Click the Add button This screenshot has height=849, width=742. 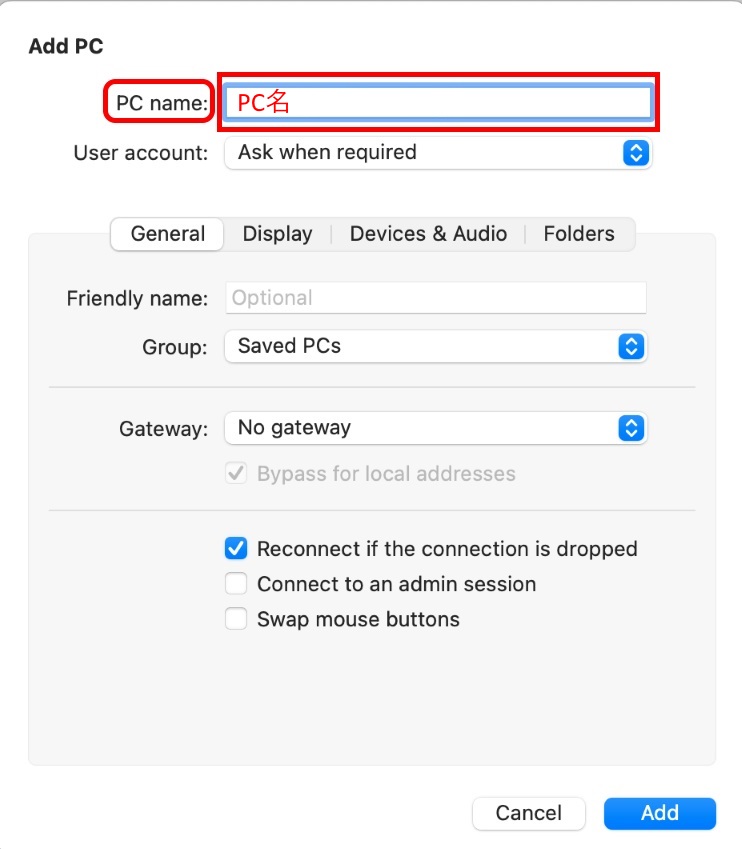point(660,813)
